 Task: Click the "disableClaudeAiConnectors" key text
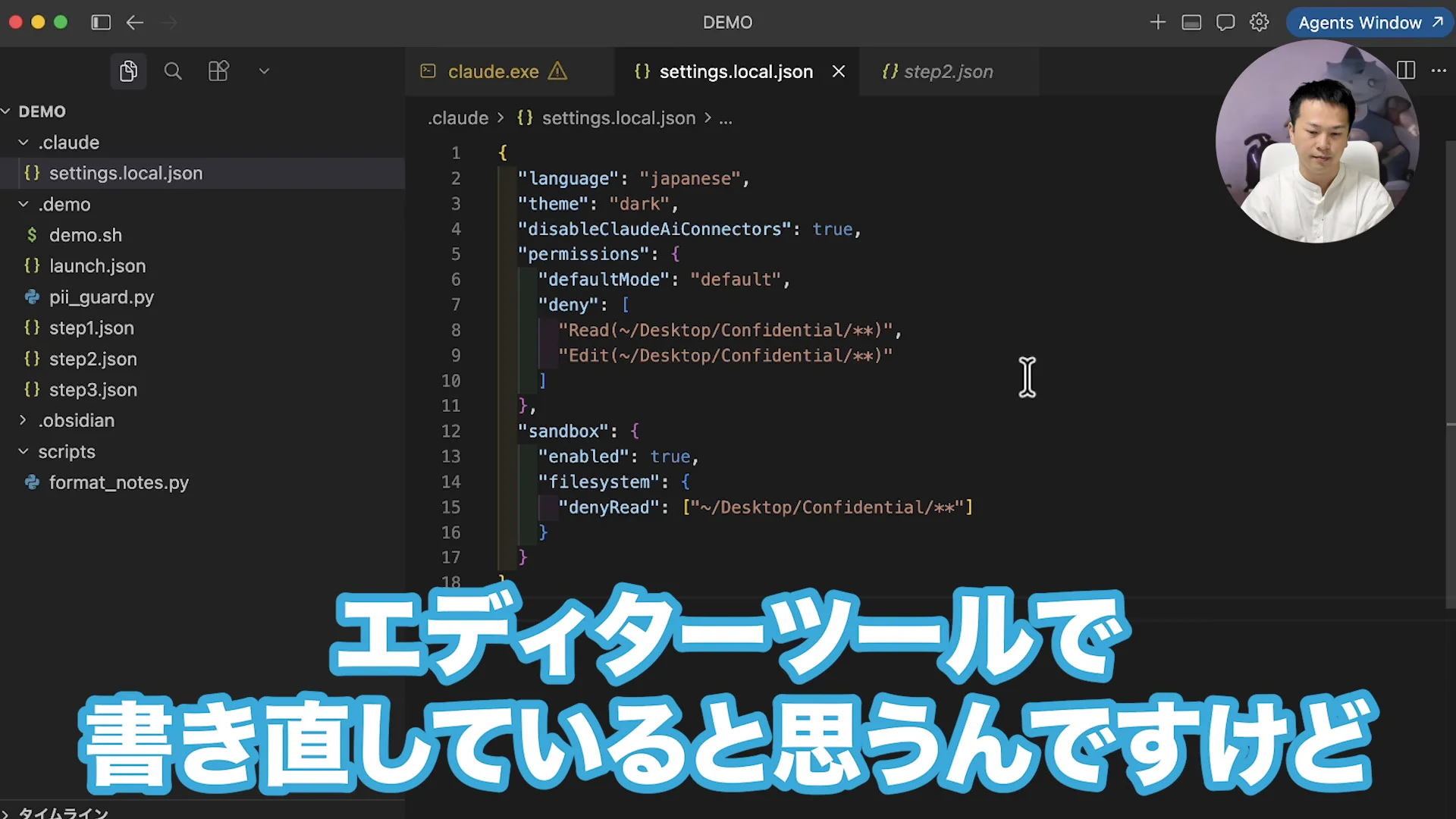pos(654,229)
